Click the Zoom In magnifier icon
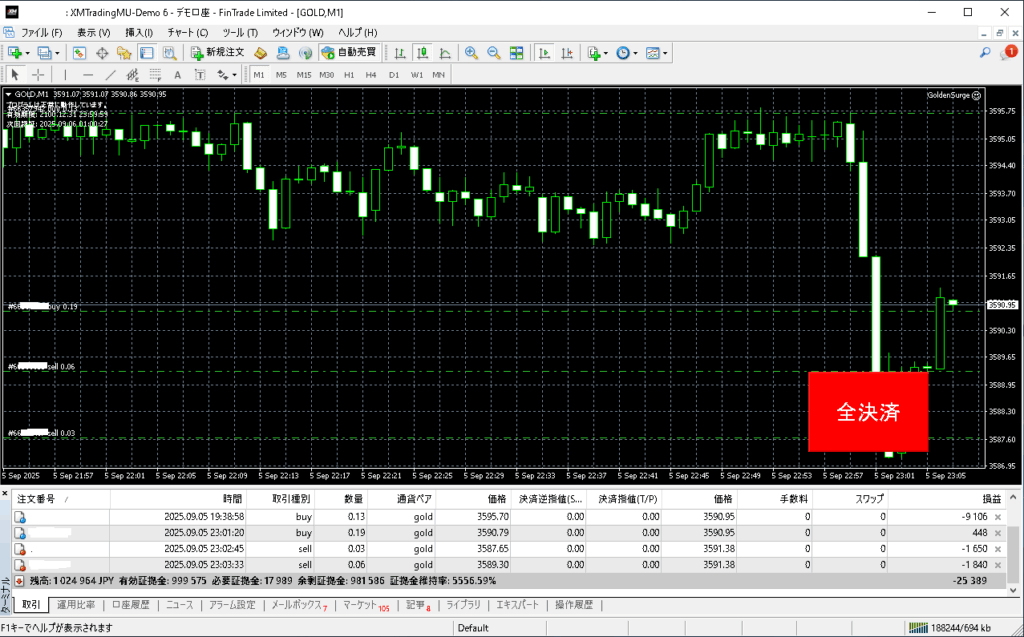Image resolution: width=1024 pixels, height=637 pixels. tap(471, 53)
